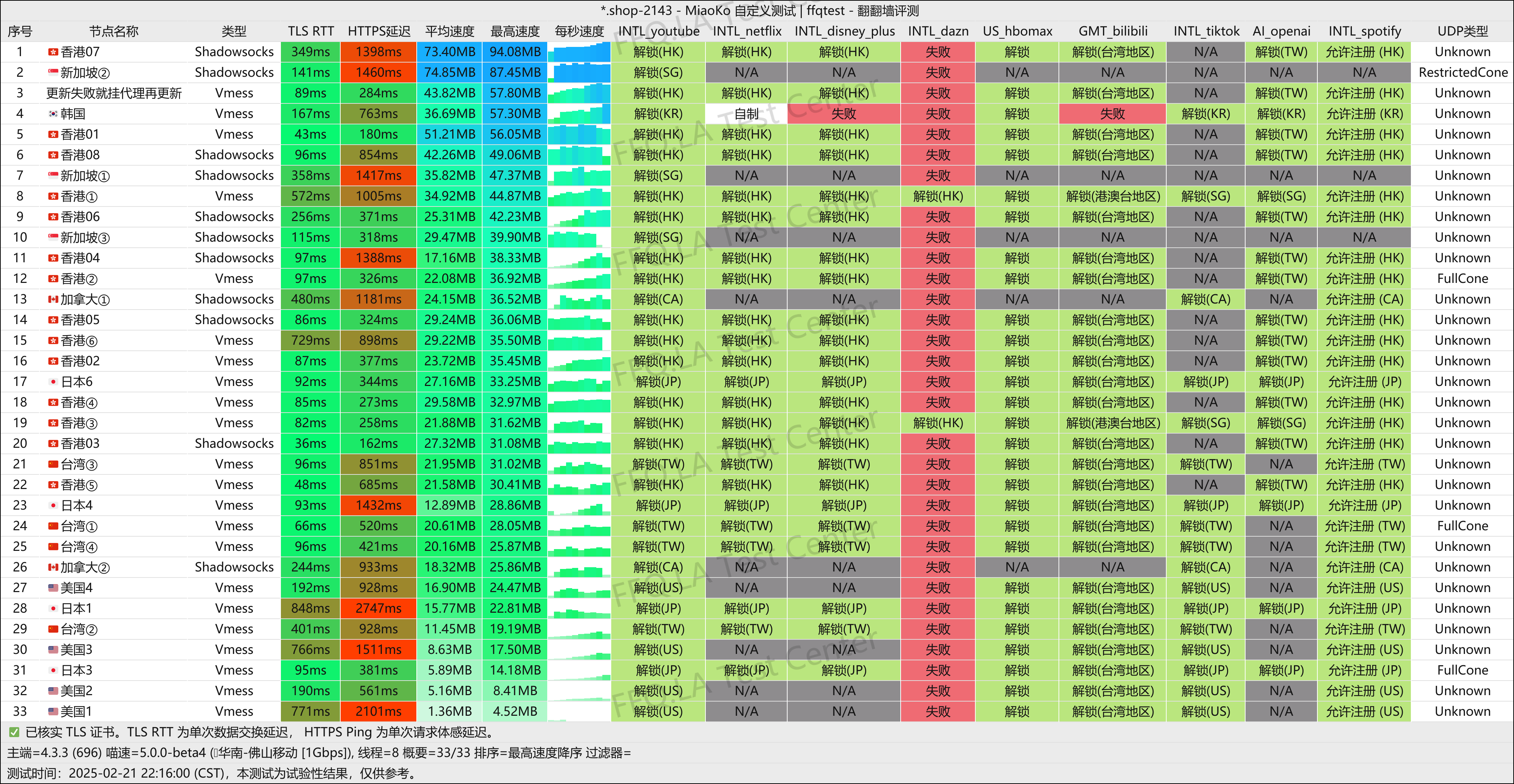Click the flag icon beside 台湾③
Screen dimensions: 1514x784
pos(53,465)
